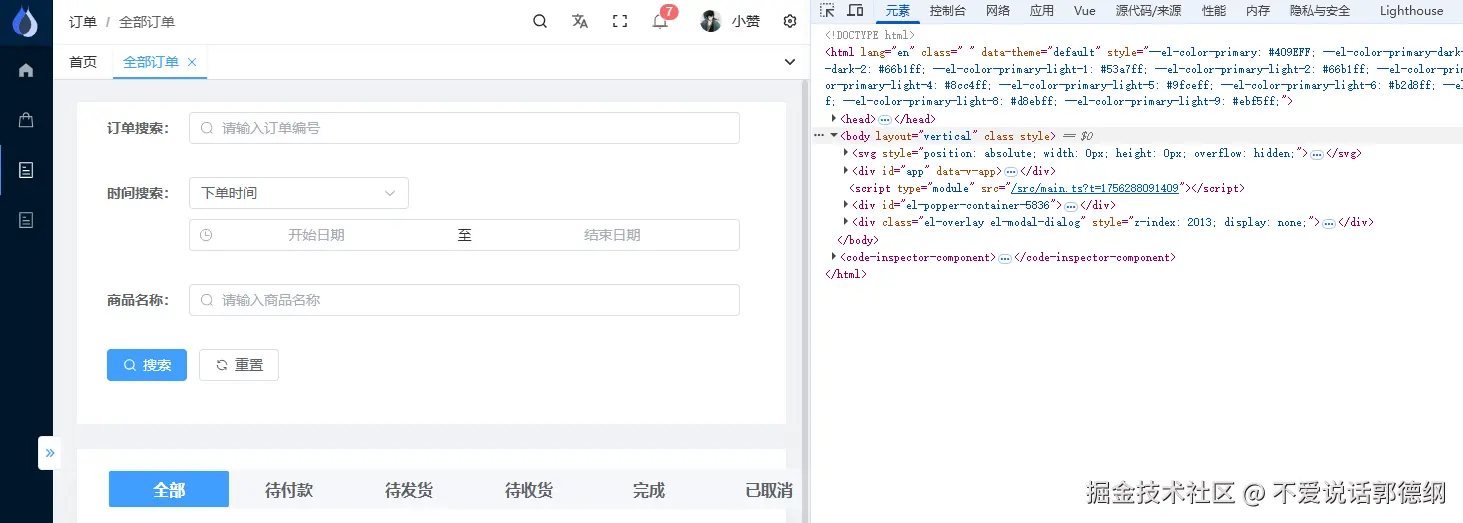Expand the el-overlay el-modal-dialog div node

click(847, 222)
